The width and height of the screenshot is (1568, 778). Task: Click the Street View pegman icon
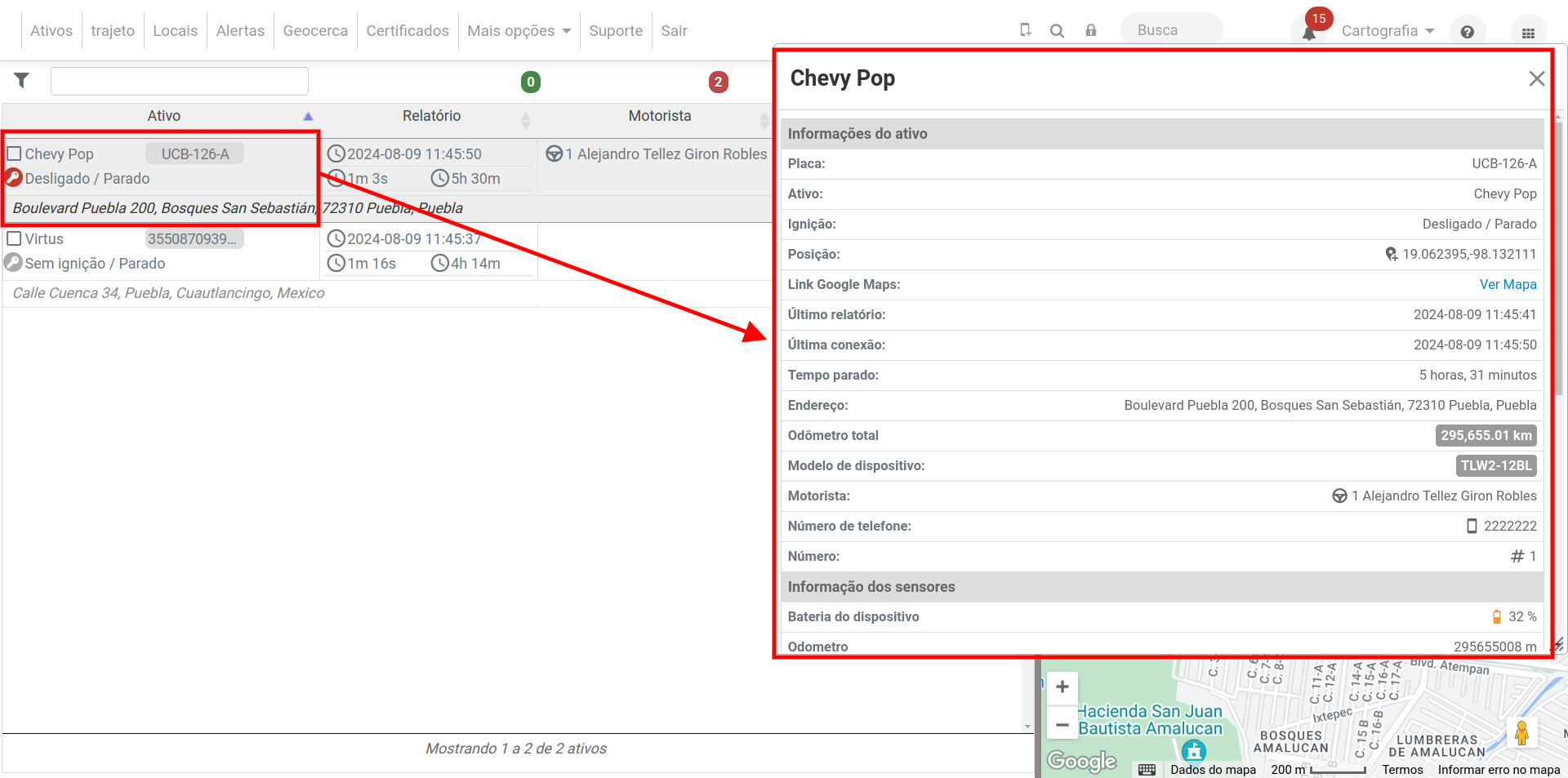1521,732
